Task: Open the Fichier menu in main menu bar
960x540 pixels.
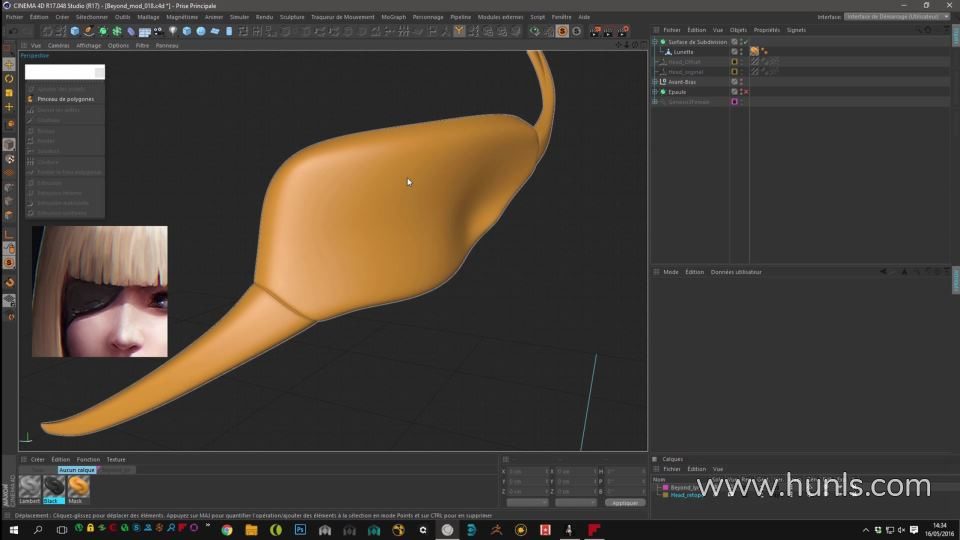Action: [14, 17]
